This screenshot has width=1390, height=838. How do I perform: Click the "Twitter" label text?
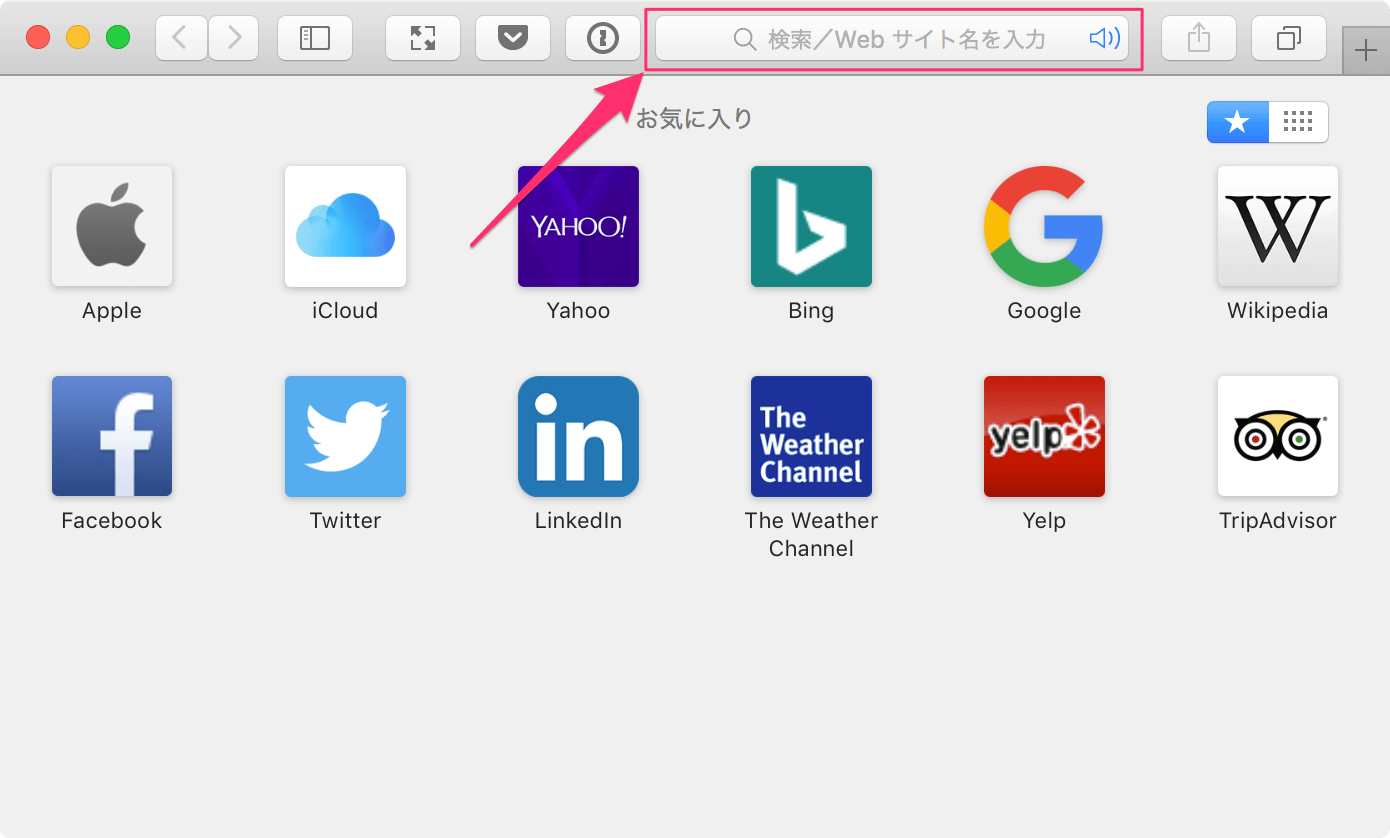(345, 521)
